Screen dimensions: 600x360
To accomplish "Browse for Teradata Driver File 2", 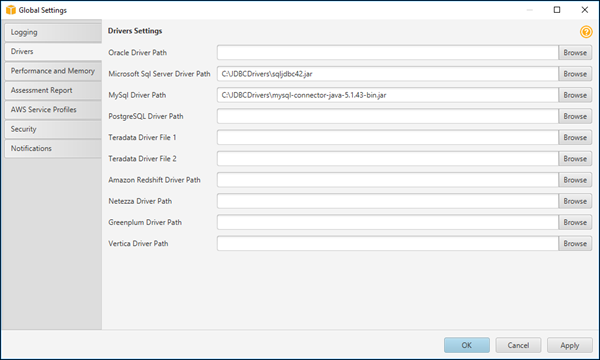I will click(x=575, y=159).
